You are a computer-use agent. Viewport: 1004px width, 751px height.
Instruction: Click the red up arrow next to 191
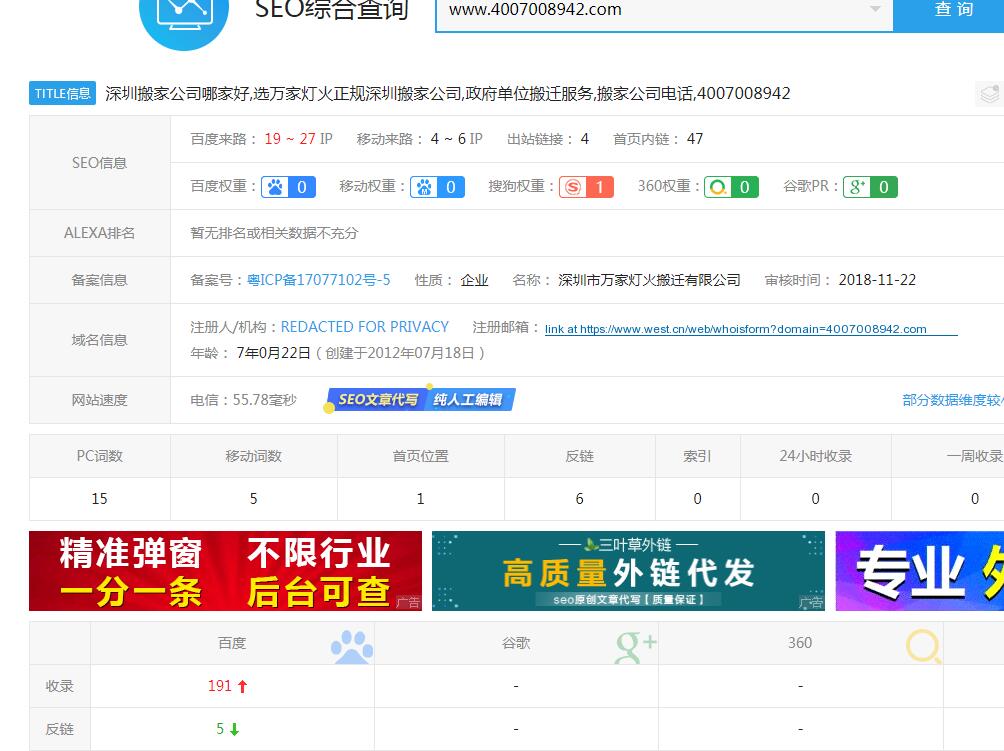tap(242, 686)
